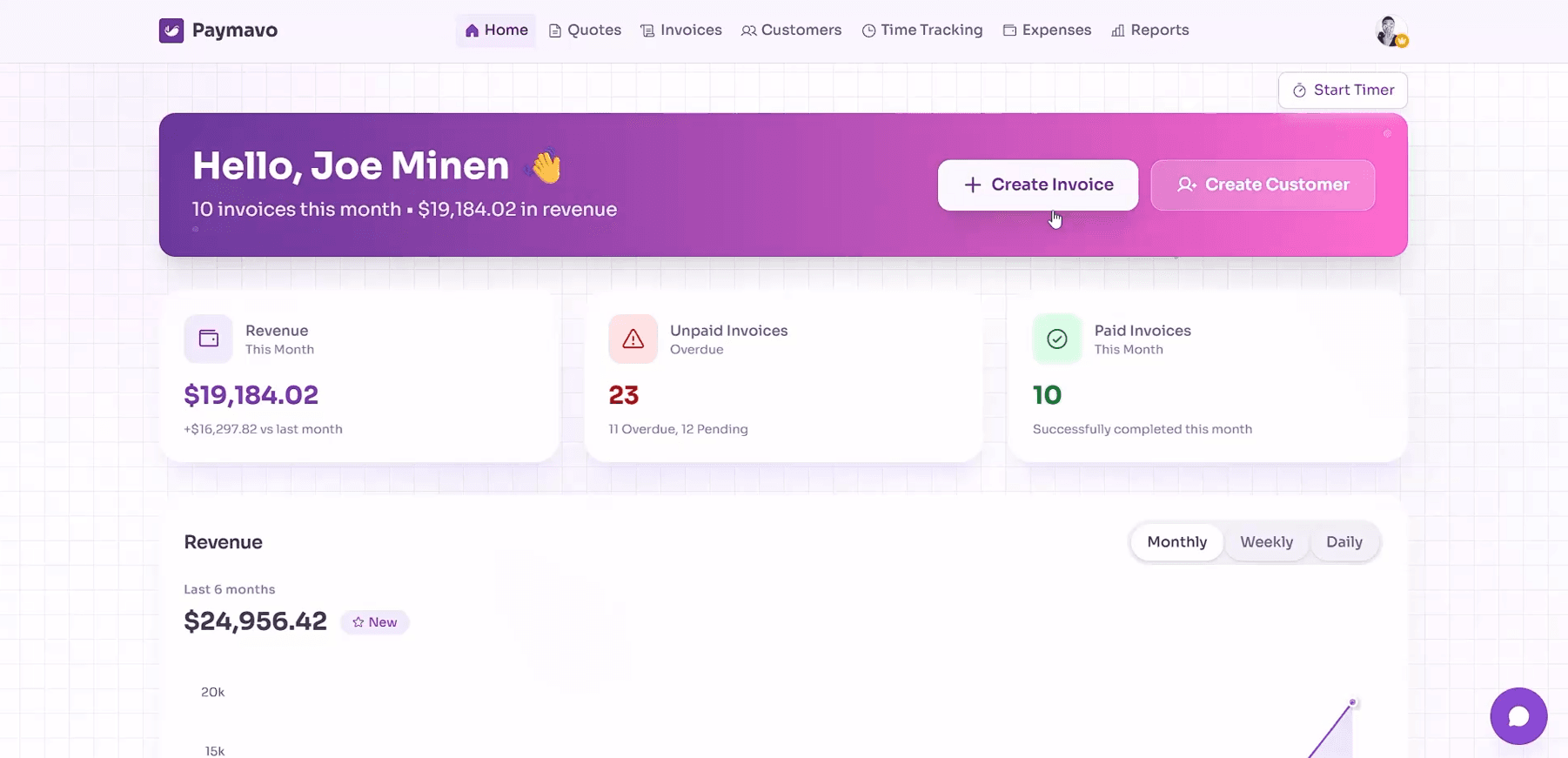Navigate to Customers

[791, 30]
